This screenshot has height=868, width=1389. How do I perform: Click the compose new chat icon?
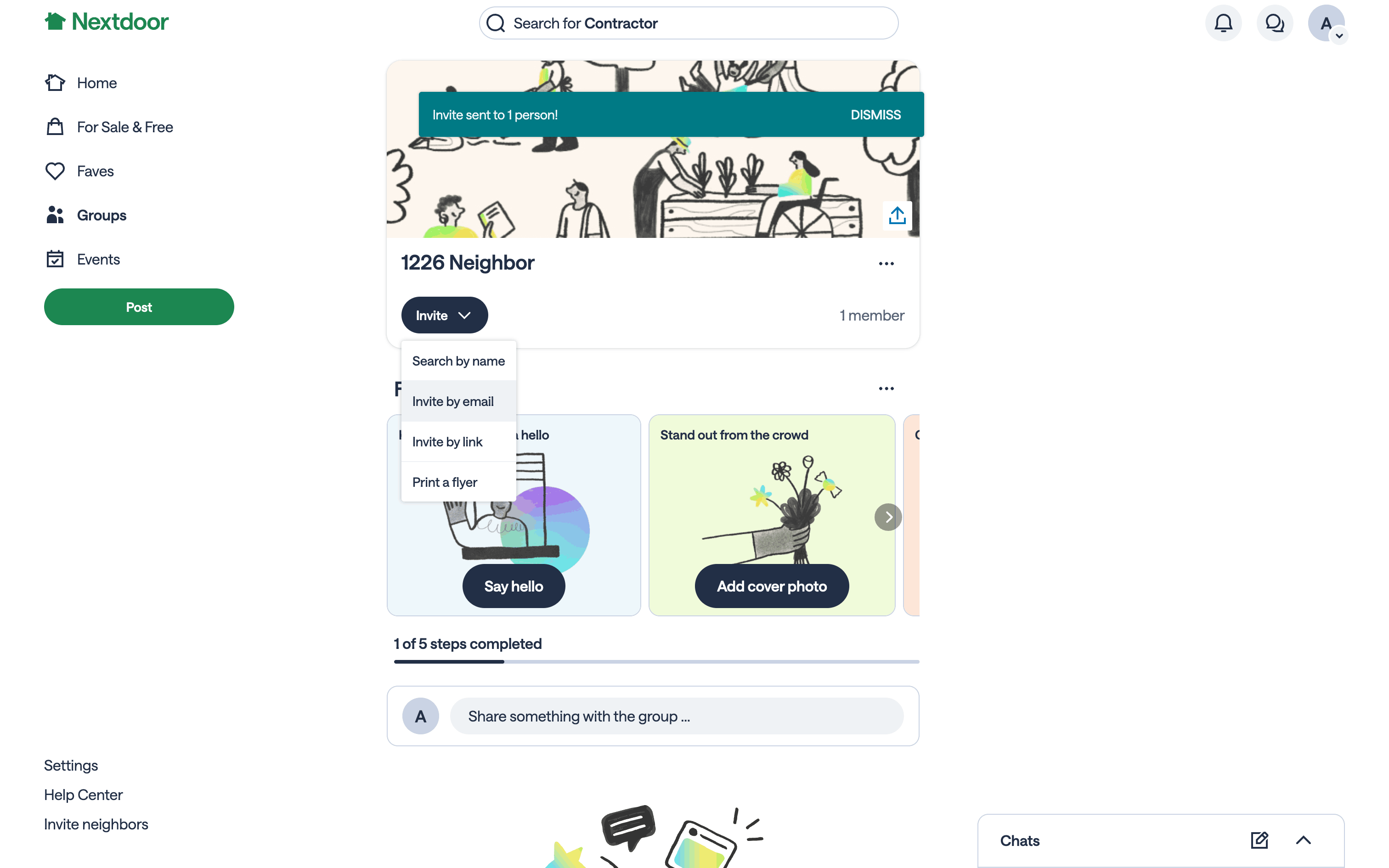tap(1259, 840)
